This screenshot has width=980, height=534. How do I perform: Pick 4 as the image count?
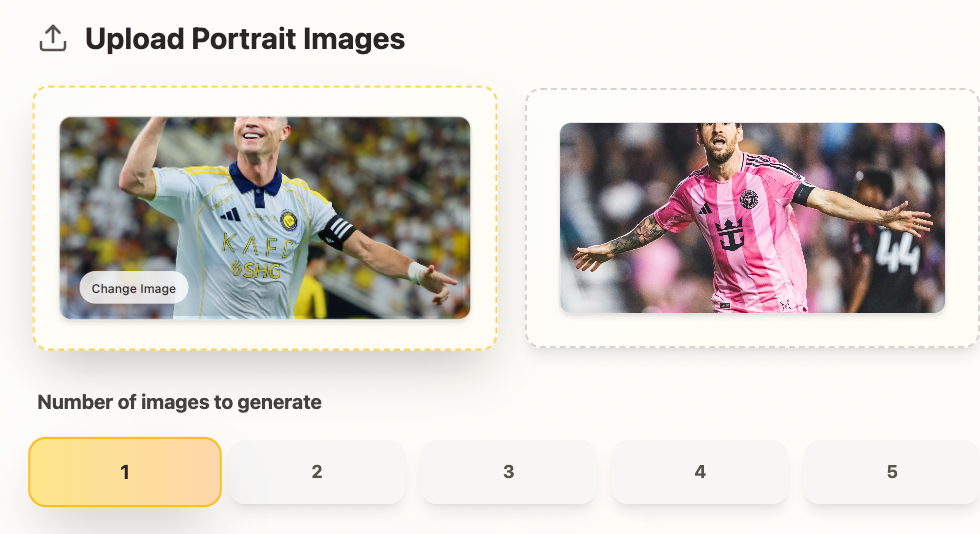(x=701, y=471)
